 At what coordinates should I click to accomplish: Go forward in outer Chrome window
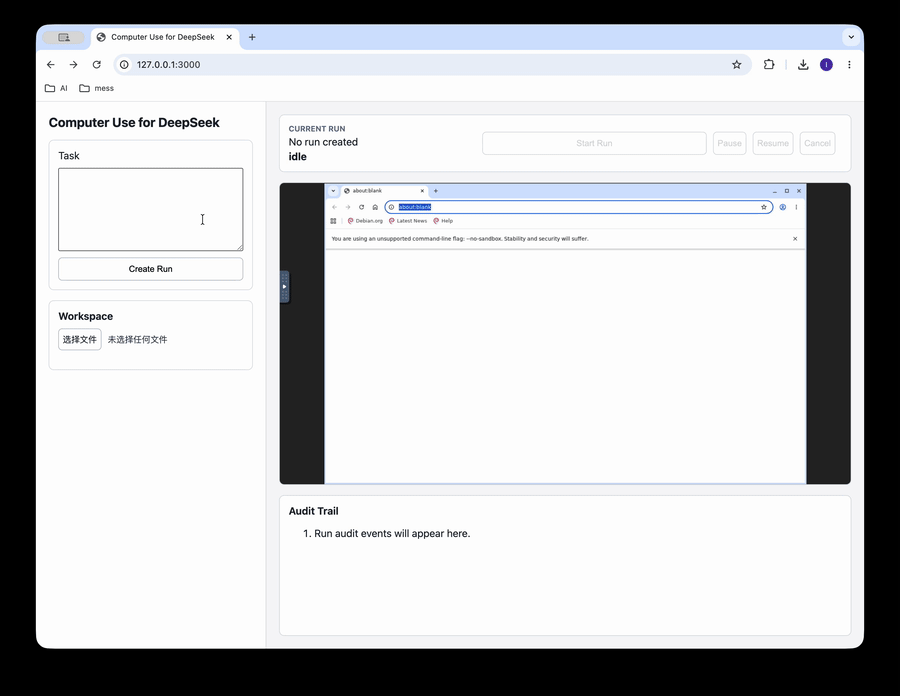(x=73, y=65)
